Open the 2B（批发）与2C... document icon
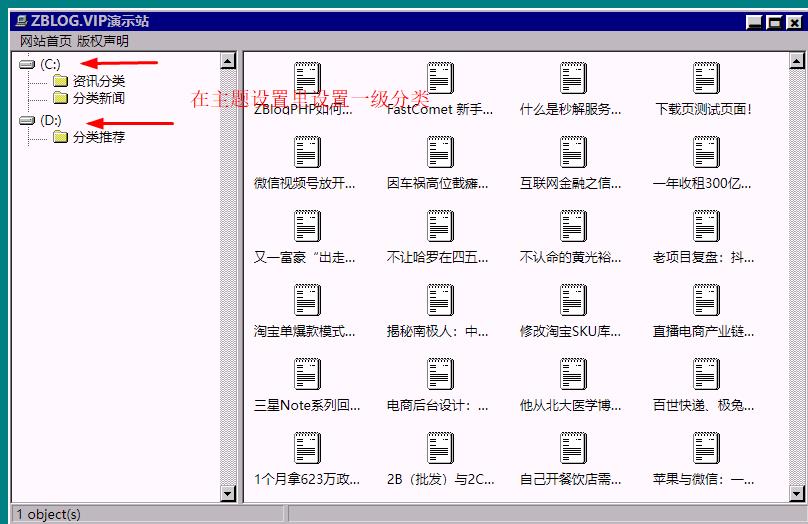The height and width of the screenshot is (524, 808). point(440,448)
